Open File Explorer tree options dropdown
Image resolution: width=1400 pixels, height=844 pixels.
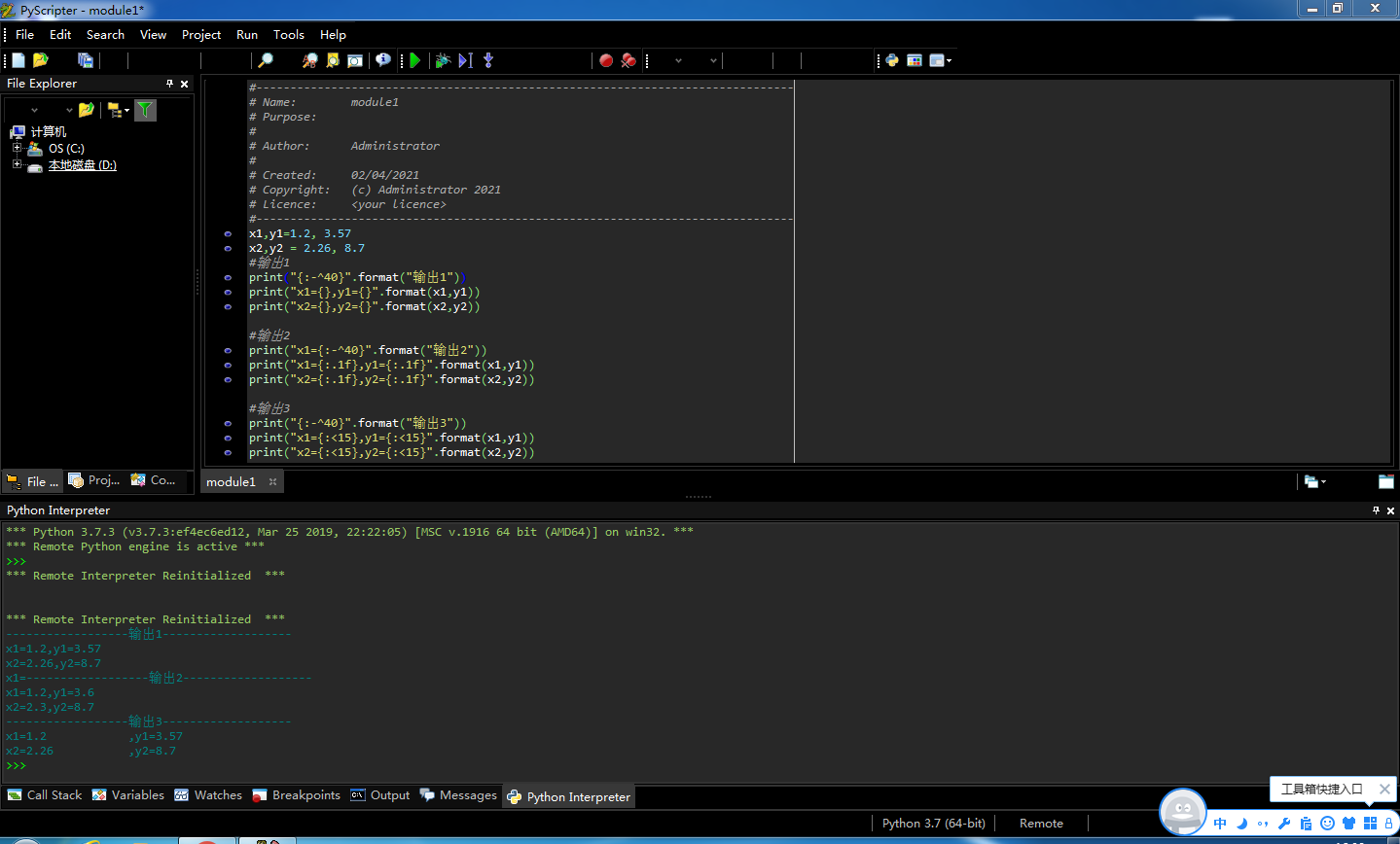pos(118,110)
